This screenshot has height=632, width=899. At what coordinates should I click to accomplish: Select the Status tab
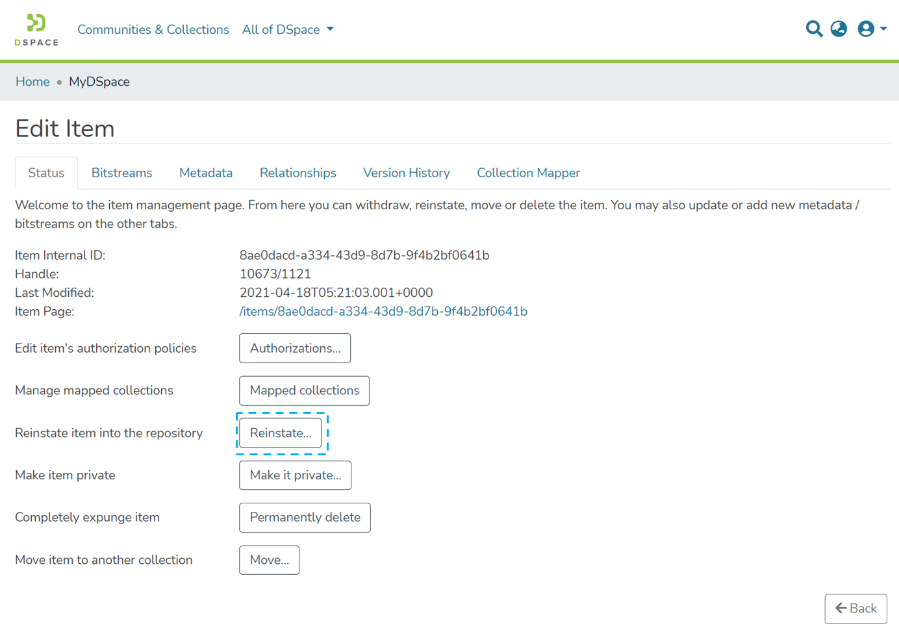point(46,173)
